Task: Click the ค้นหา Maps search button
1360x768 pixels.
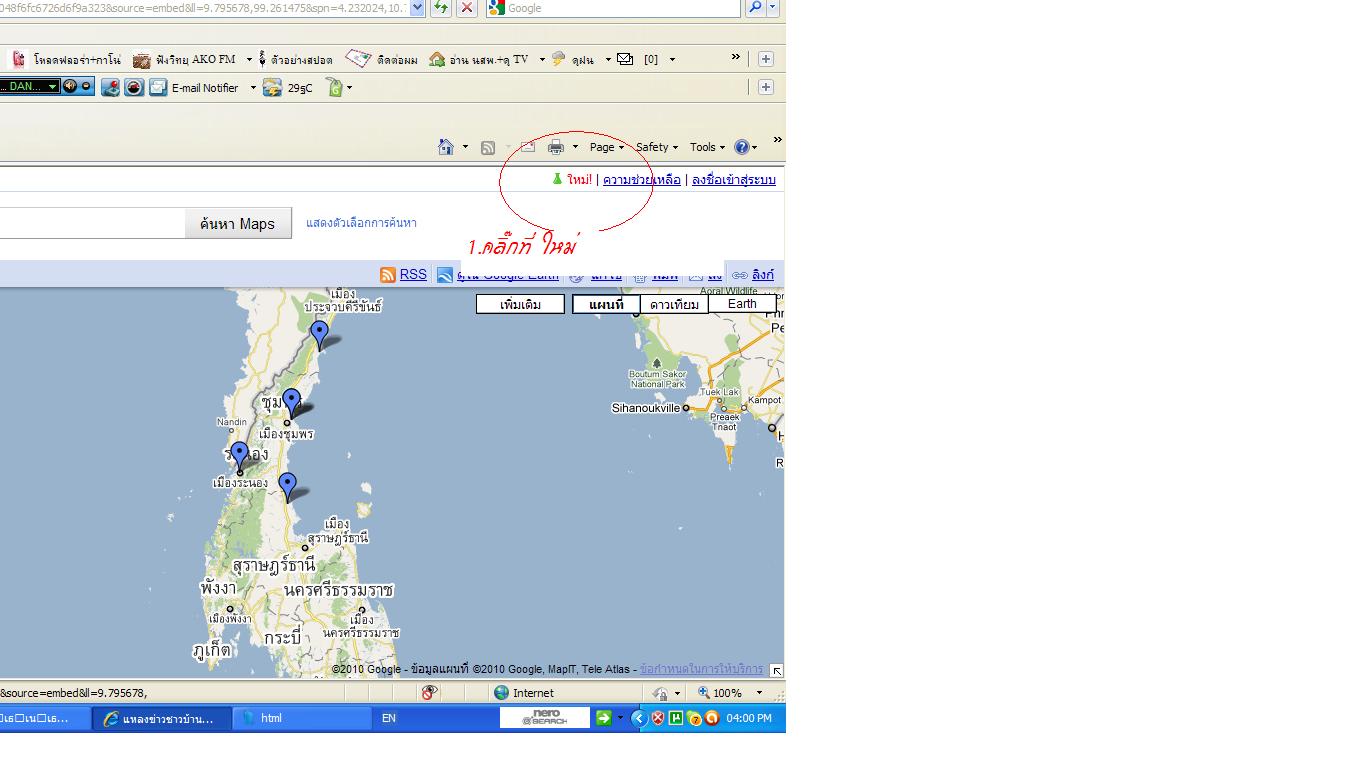Action: point(238,224)
